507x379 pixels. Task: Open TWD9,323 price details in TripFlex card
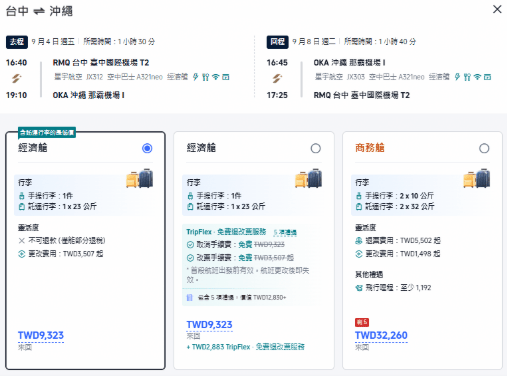209,325
